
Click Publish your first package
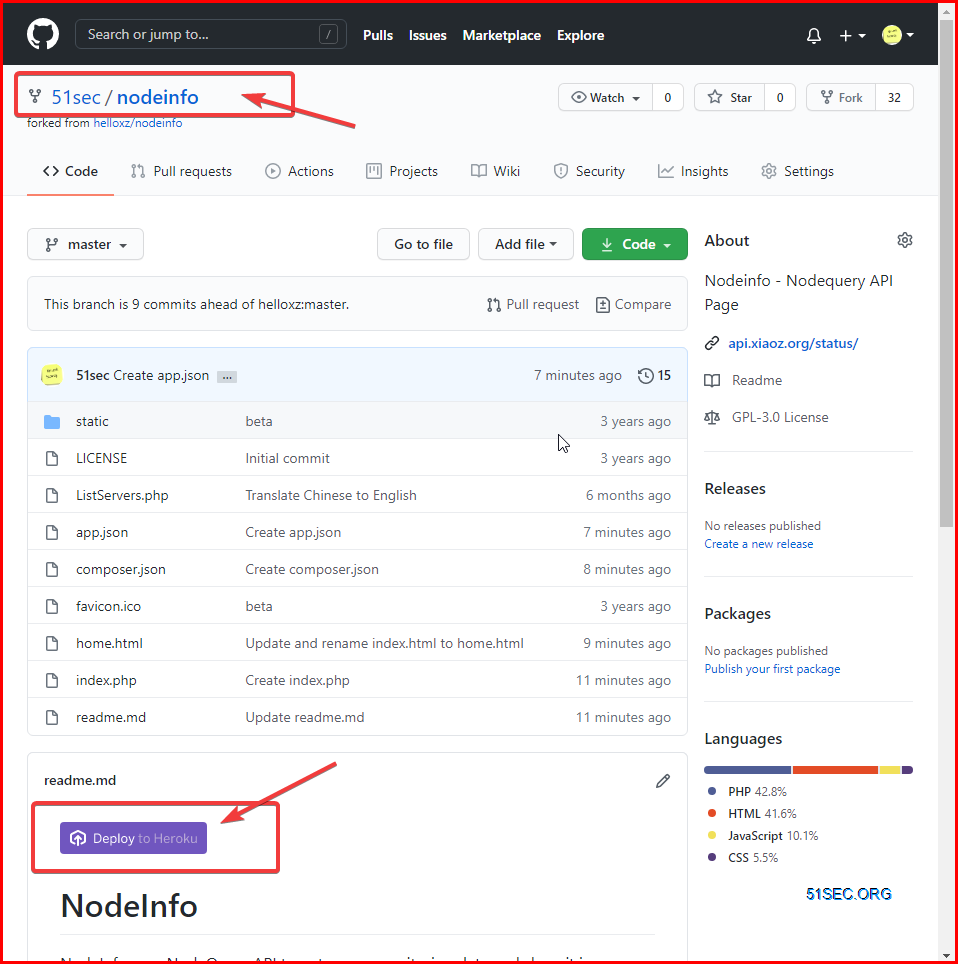coord(772,669)
